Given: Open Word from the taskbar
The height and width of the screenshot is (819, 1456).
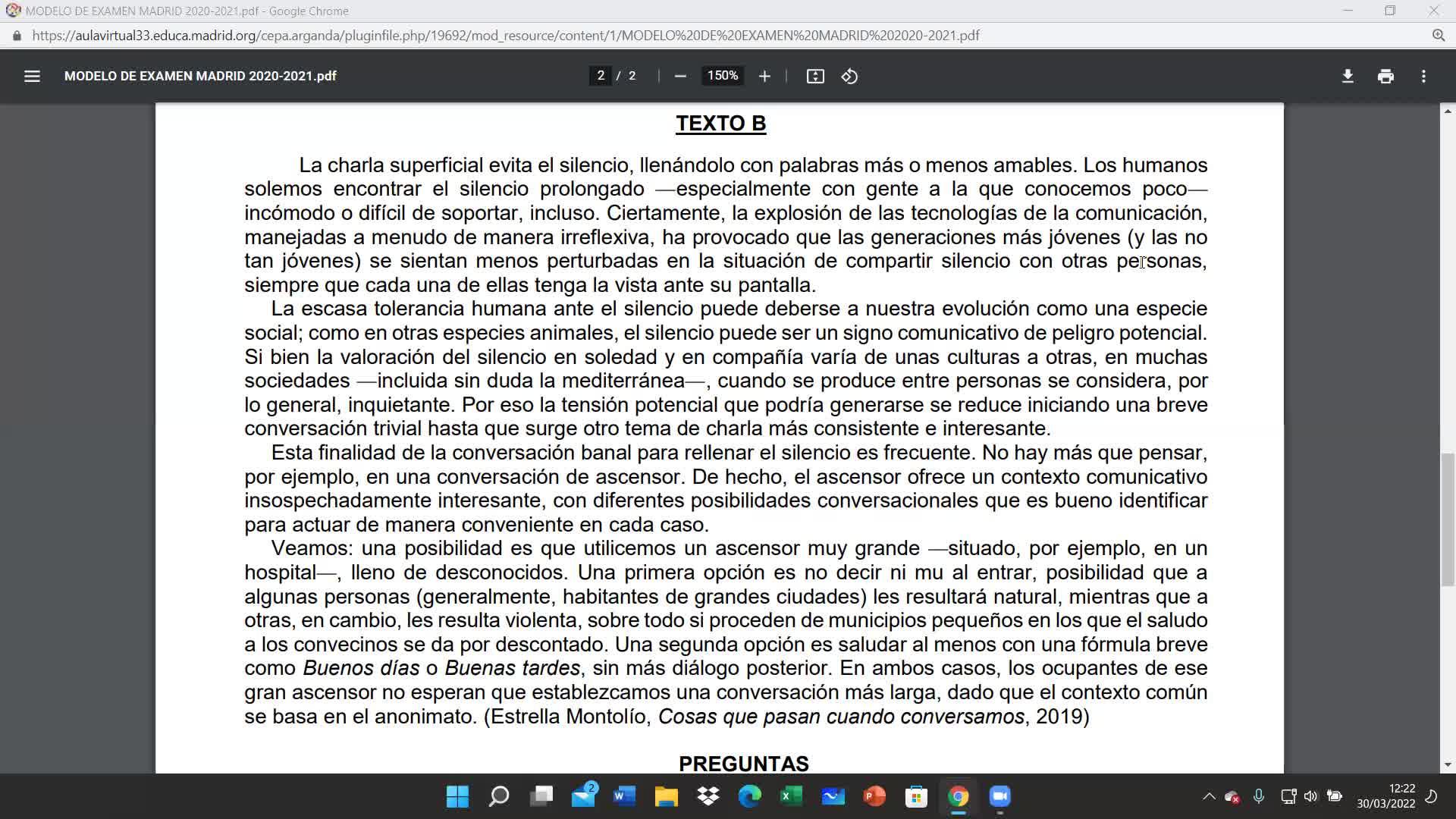Looking at the screenshot, I should [624, 796].
